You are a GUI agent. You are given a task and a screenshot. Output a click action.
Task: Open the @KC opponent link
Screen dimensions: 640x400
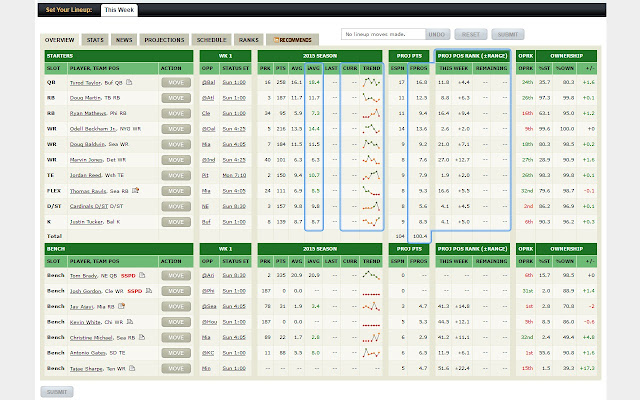click(x=208, y=353)
